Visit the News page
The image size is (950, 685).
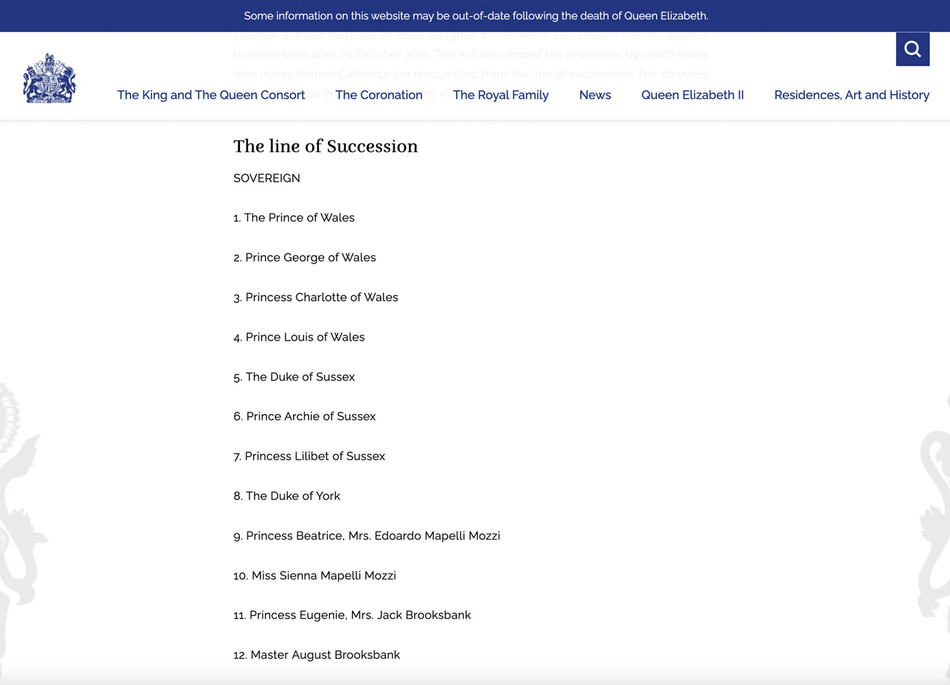click(x=595, y=95)
